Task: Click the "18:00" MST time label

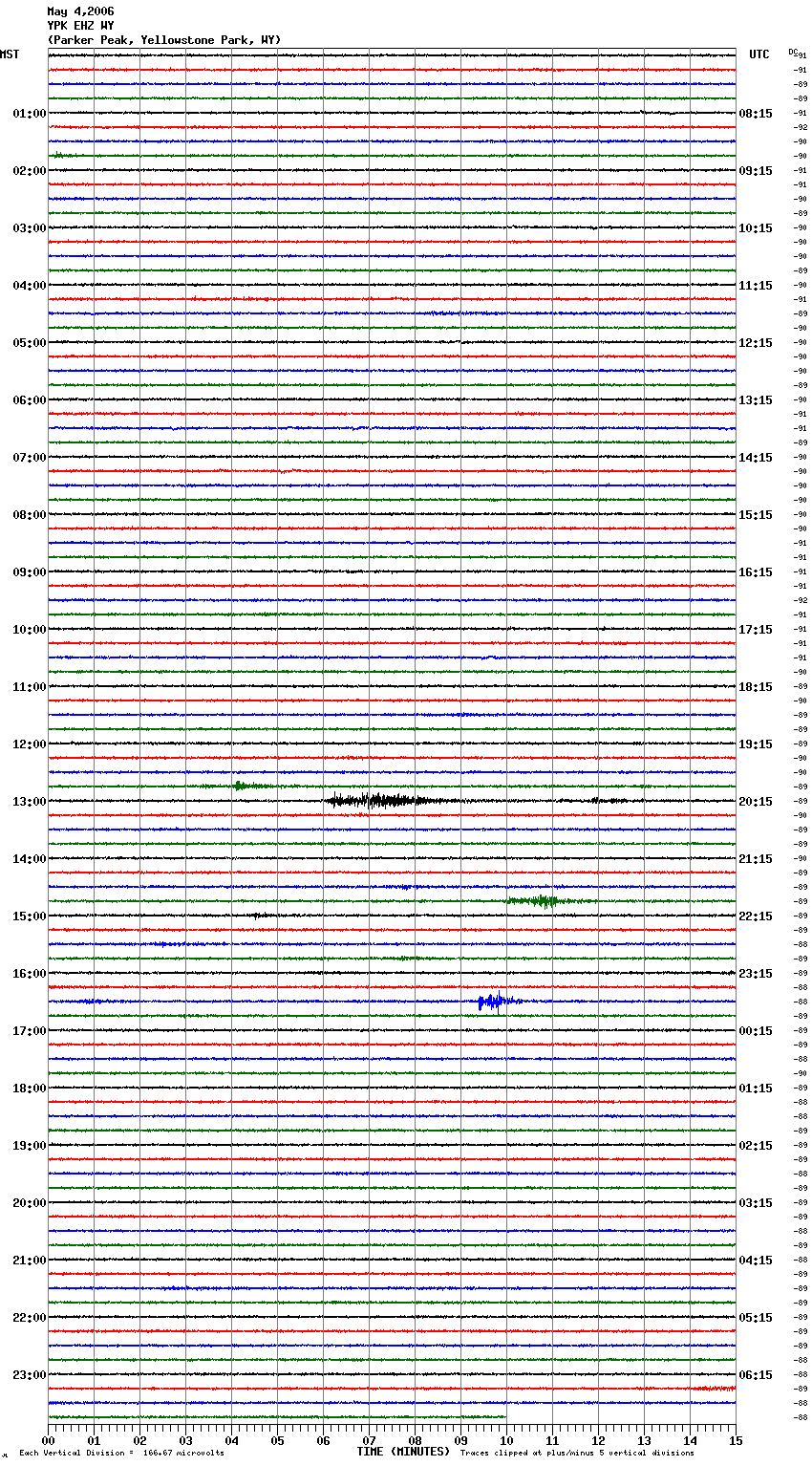Action: coord(30,1089)
